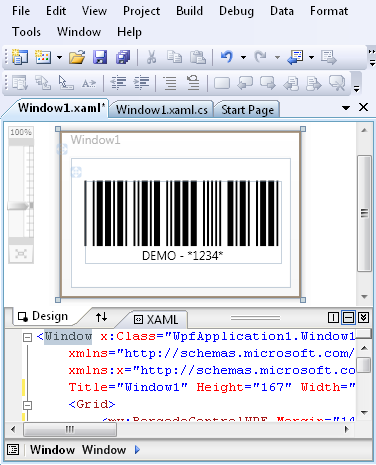The width and height of the screenshot is (376, 465).
Task: Click the Comment Selected Lines icon
Action: [x=170, y=83]
